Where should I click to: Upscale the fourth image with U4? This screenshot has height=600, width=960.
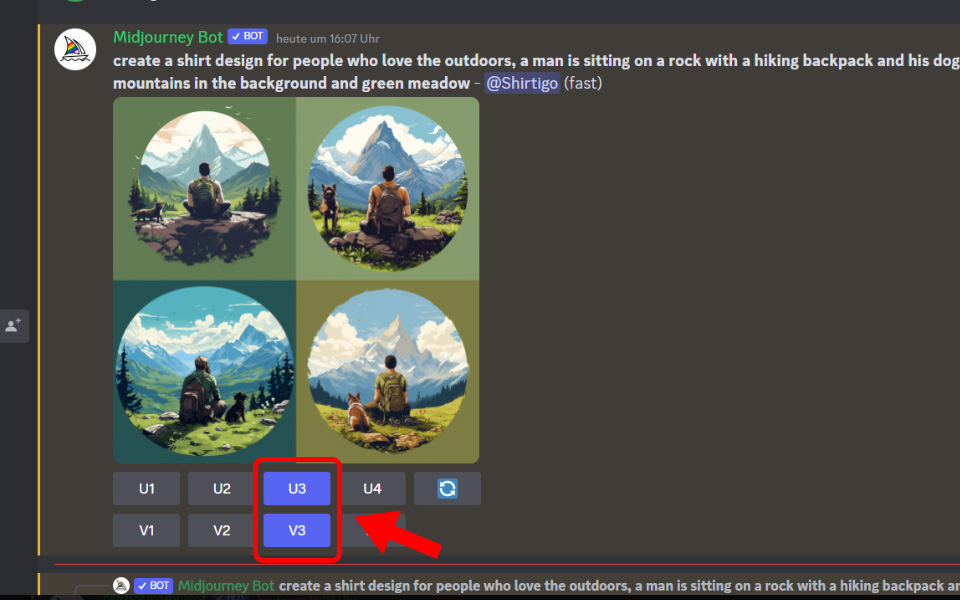[372, 489]
